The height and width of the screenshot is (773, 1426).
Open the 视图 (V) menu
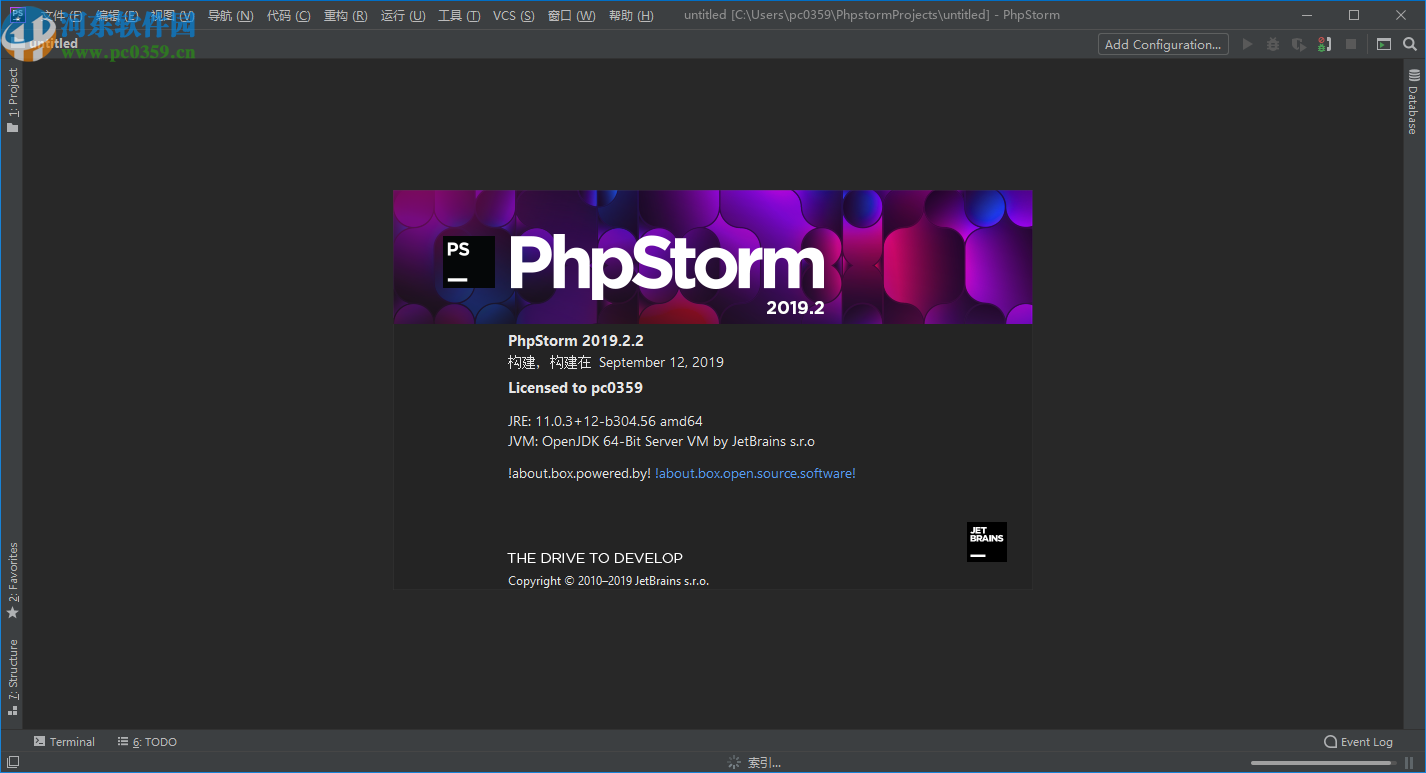(x=173, y=15)
